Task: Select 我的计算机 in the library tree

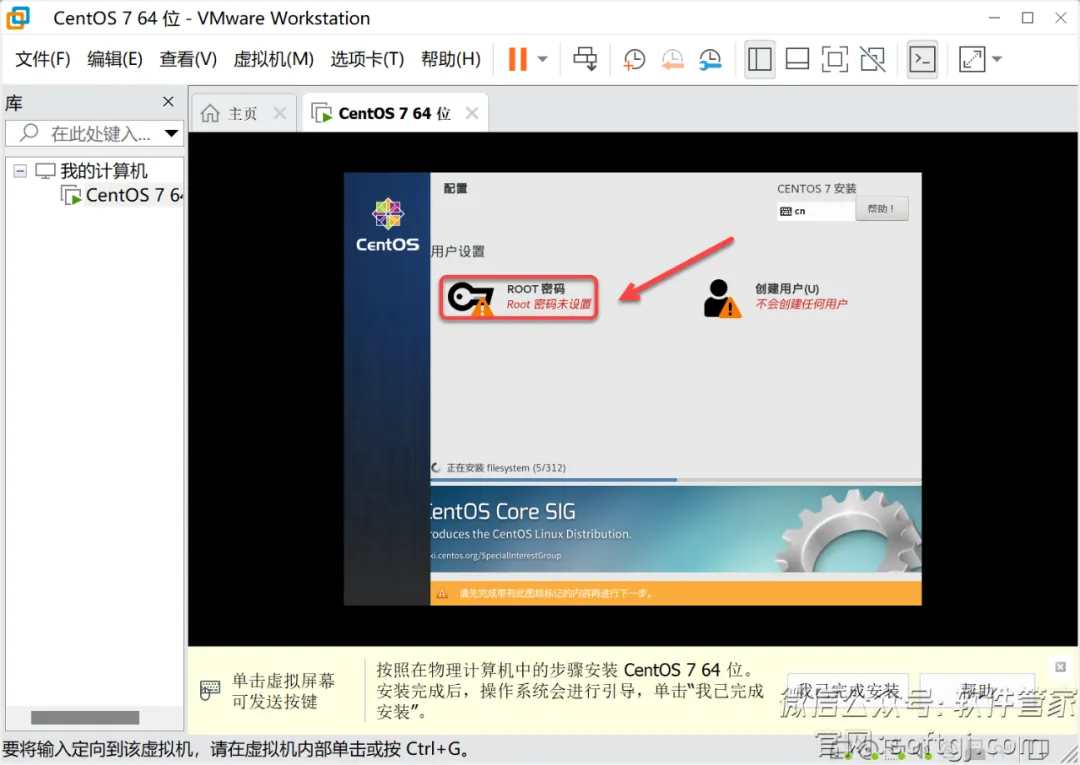Action: [x=103, y=171]
